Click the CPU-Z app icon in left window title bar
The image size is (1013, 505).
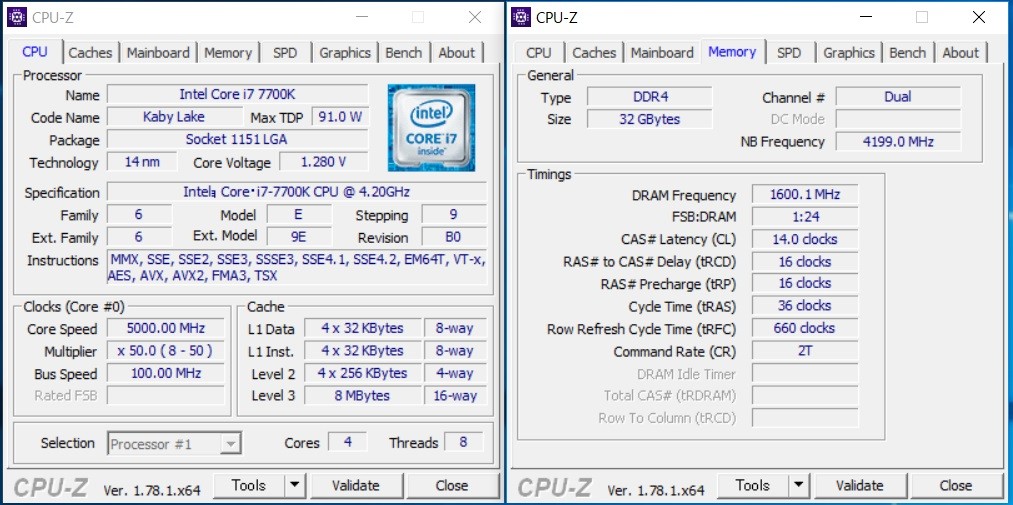tap(16, 17)
